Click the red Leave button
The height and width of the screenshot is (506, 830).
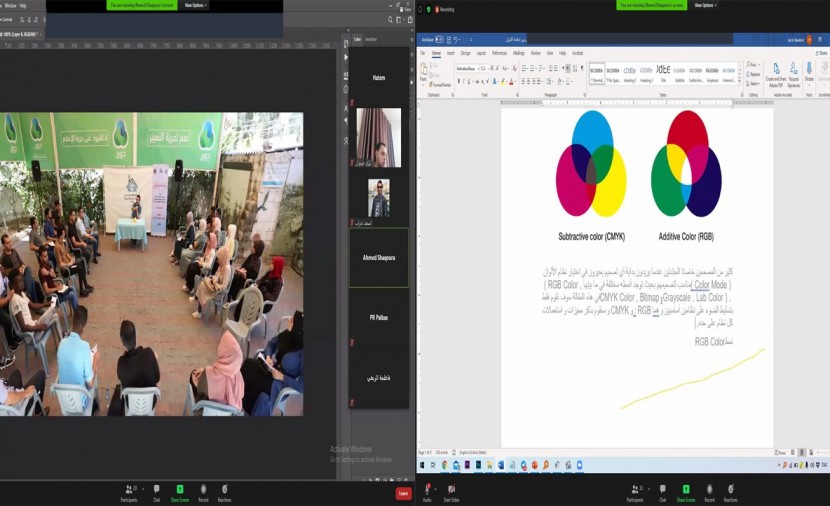[403, 493]
